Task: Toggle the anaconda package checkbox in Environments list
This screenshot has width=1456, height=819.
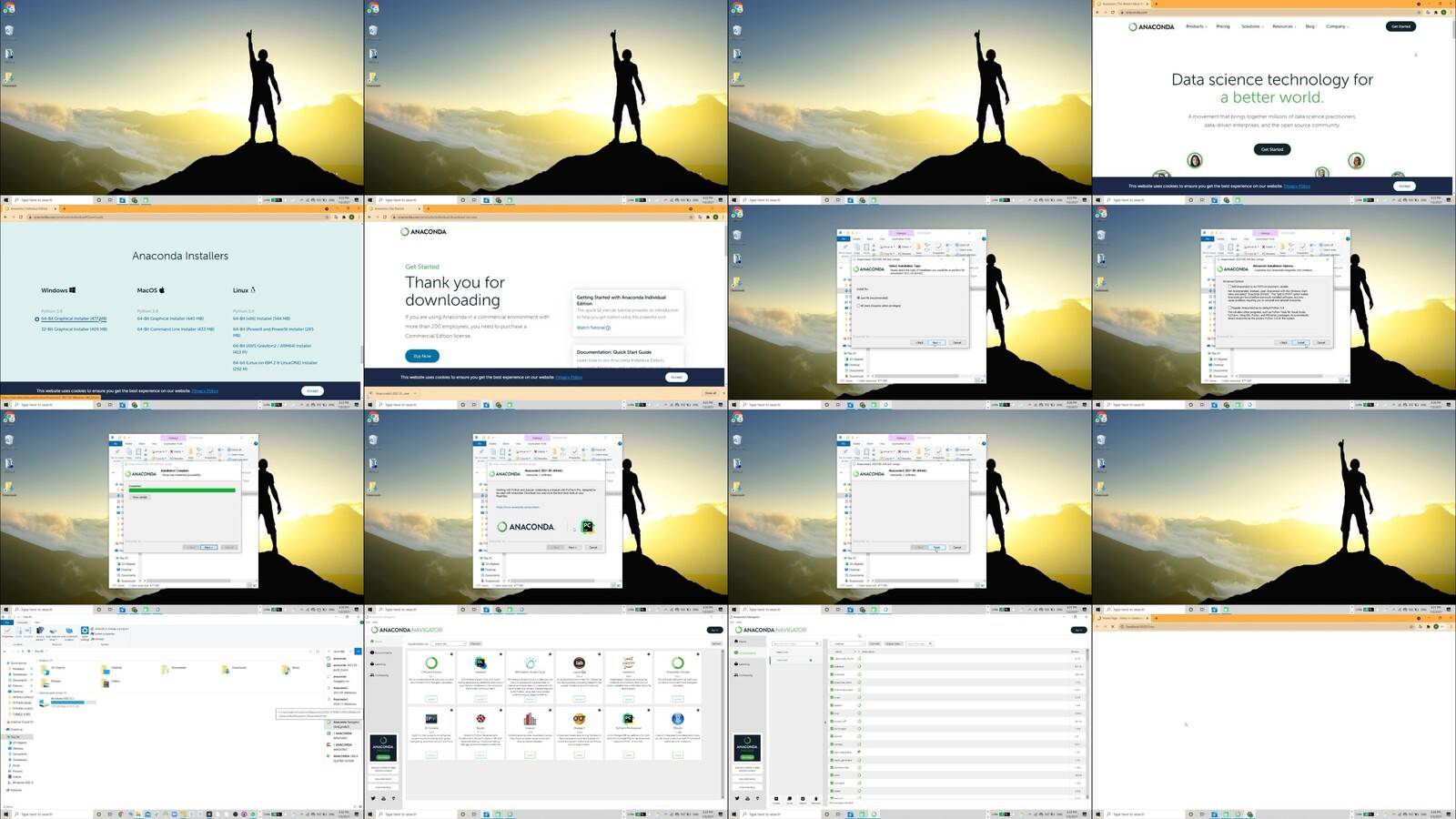Action: pos(832,674)
